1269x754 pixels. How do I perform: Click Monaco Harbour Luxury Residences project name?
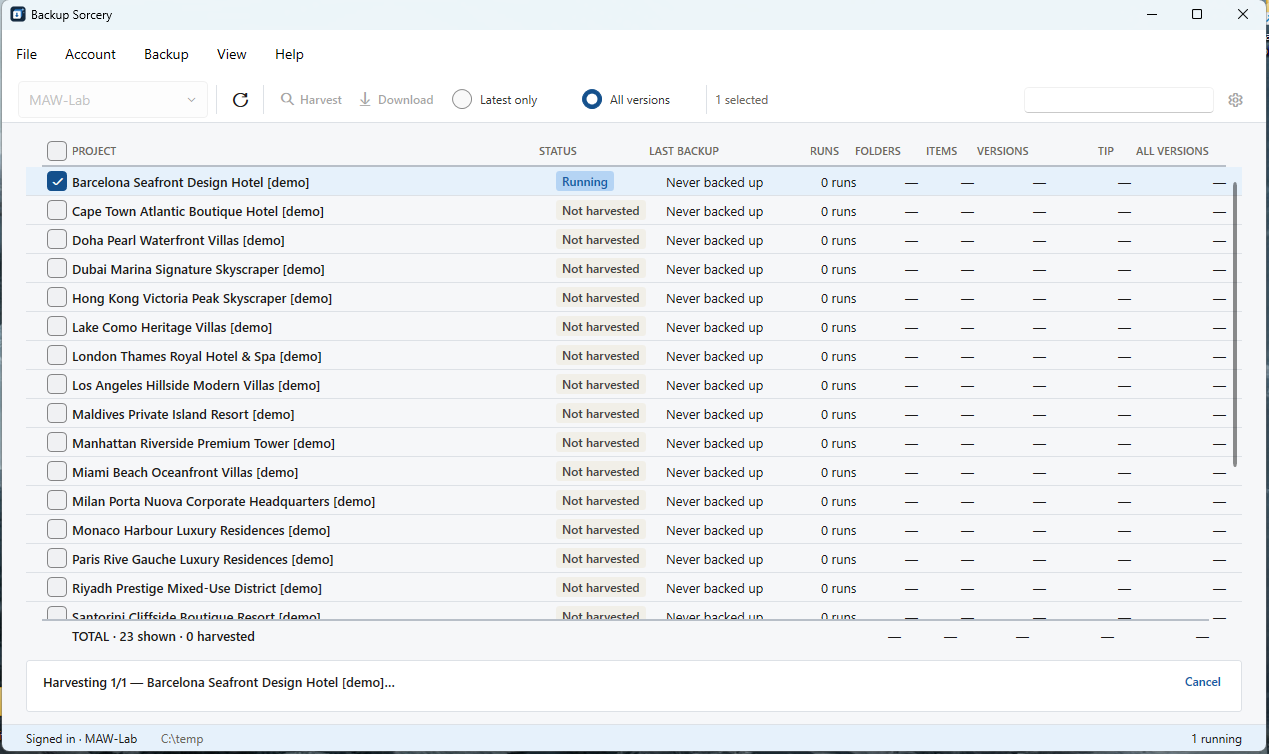pyautogui.click(x=201, y=530)
